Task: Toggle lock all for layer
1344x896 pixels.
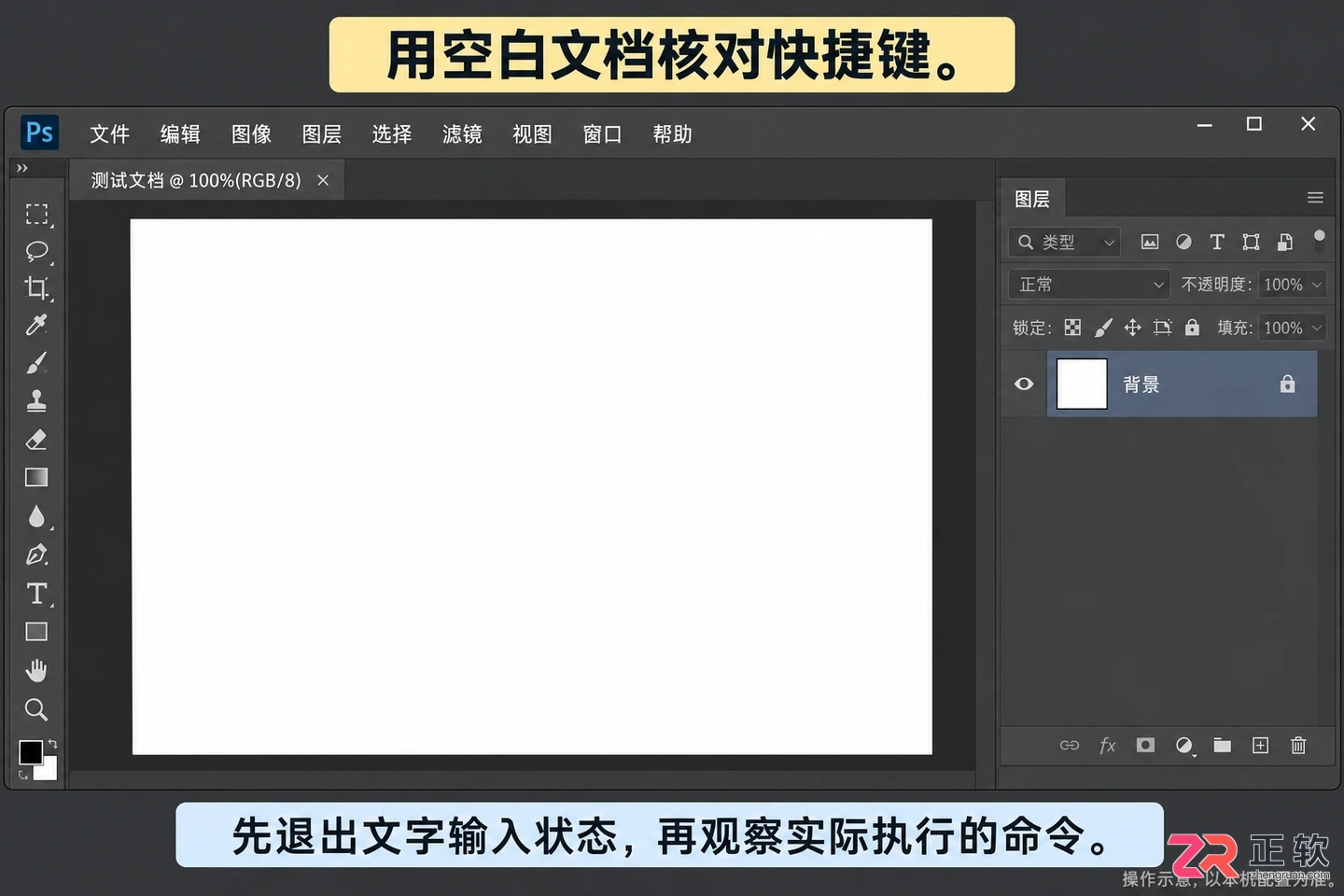Action: [1192, 328]
